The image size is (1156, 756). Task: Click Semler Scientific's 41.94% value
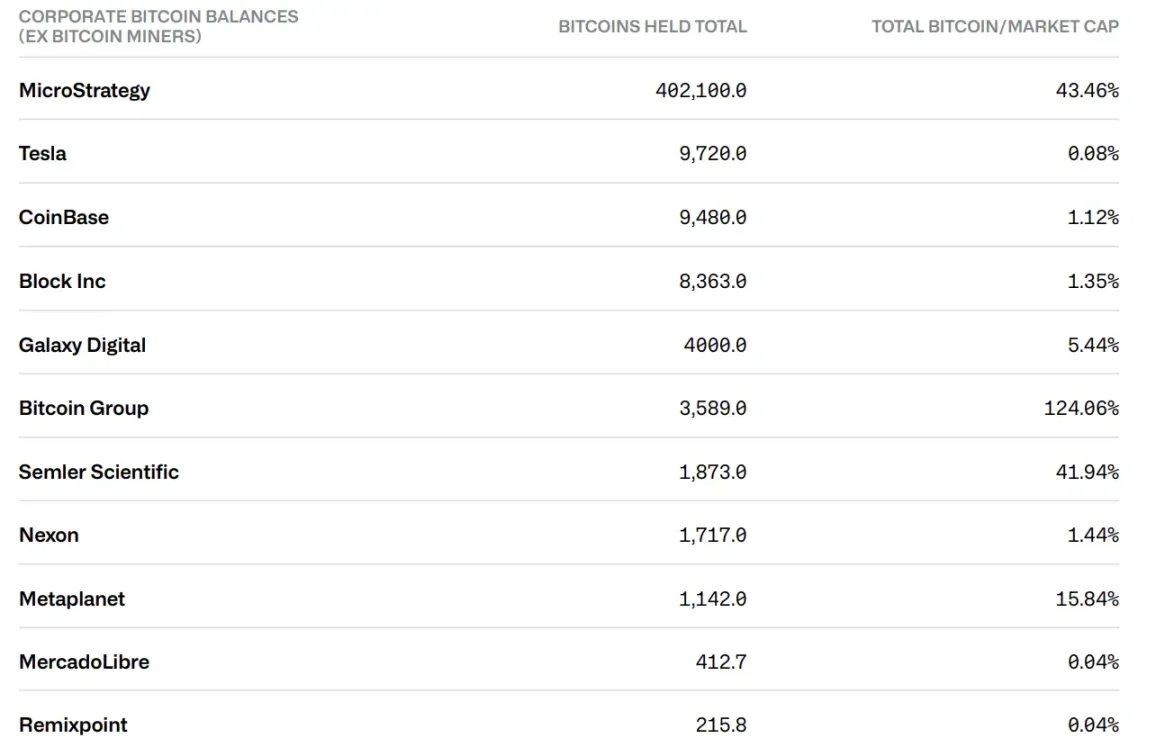pos(1087,472)
